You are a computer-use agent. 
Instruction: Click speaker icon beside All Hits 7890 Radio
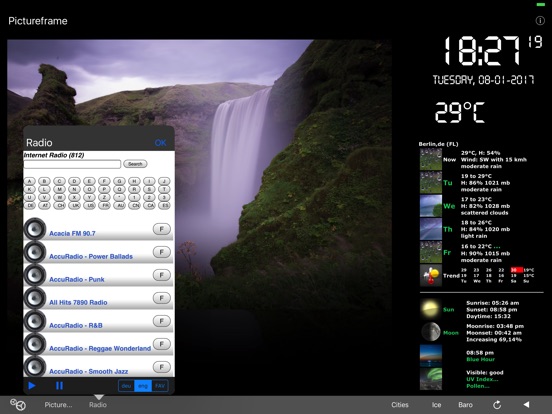(35, 298)
